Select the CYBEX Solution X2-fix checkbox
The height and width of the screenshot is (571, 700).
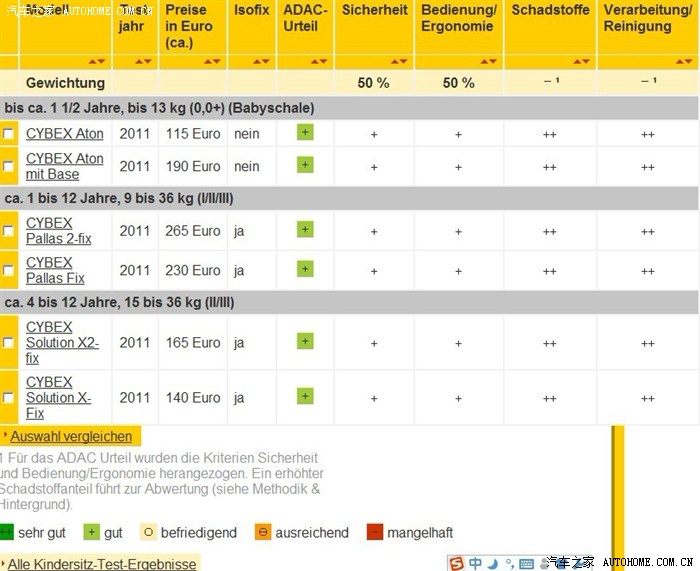tap(8, 342)
